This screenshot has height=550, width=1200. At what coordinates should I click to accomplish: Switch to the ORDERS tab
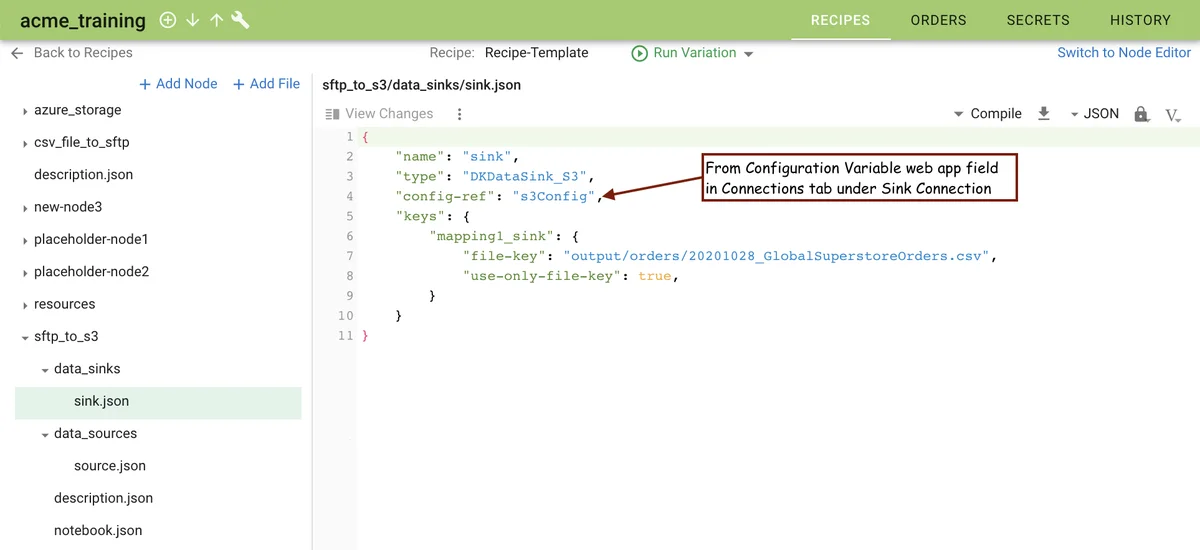tap(938, 20)
